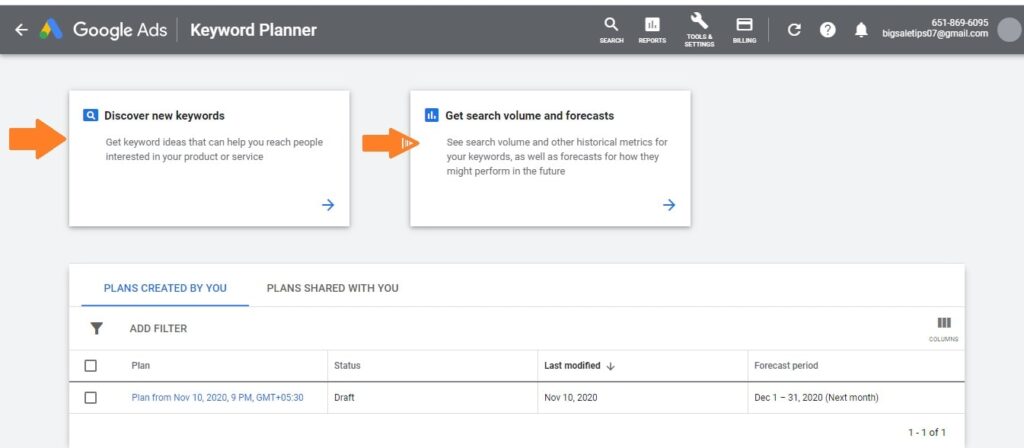Image resolution: width=1024 pixels, height=448 pixels.
Task: Click the Status column header
Action: pos(347,366)
